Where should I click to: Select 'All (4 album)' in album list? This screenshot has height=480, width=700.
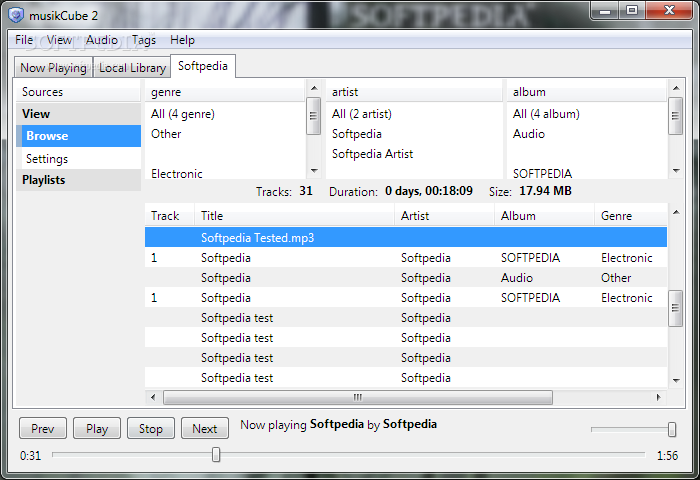click(x=587, y=114)
